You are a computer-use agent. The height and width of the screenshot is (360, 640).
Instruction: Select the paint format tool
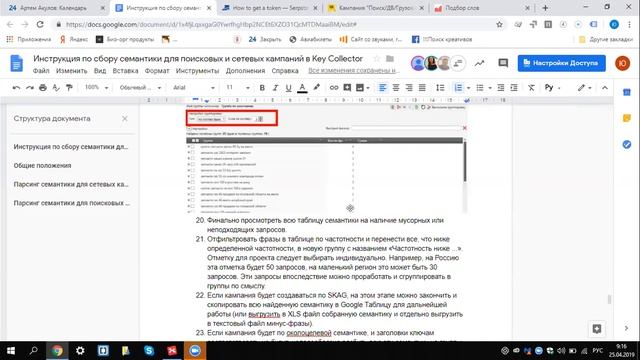pyautogui.click(x=69, y=87)
